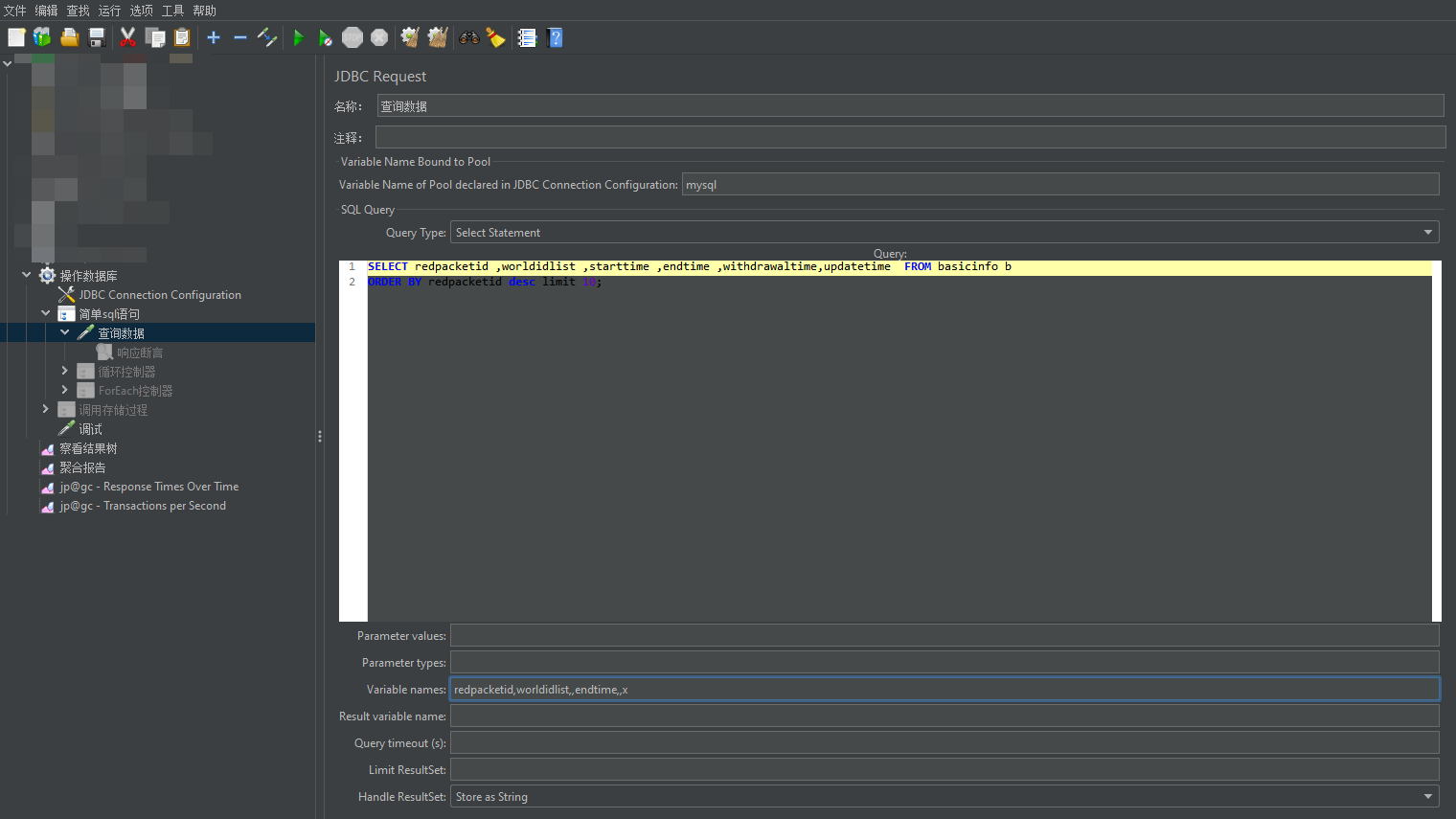Click the controller icon beside 简单sql语句
The height and width of the screenshot is (819, 1456).
66,314
